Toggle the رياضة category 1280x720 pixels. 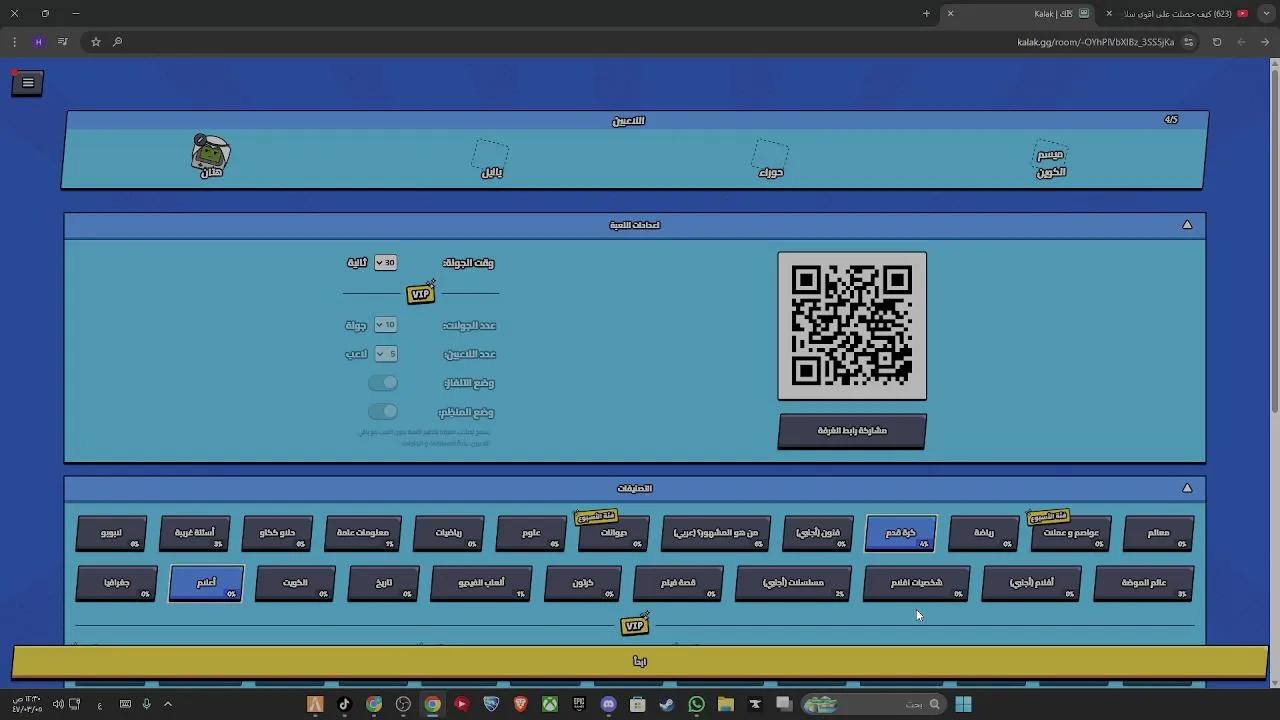(984, 533)
